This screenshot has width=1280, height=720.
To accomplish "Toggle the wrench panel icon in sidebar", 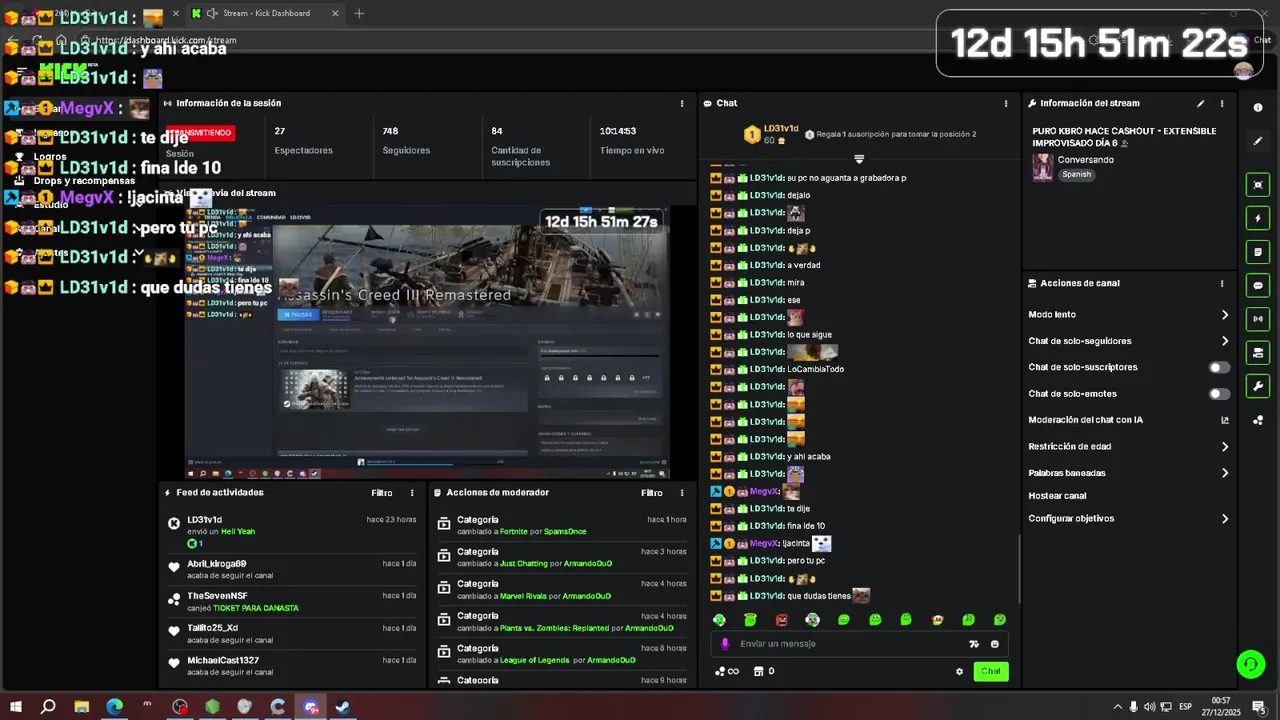I will [x=1258, y=386].
